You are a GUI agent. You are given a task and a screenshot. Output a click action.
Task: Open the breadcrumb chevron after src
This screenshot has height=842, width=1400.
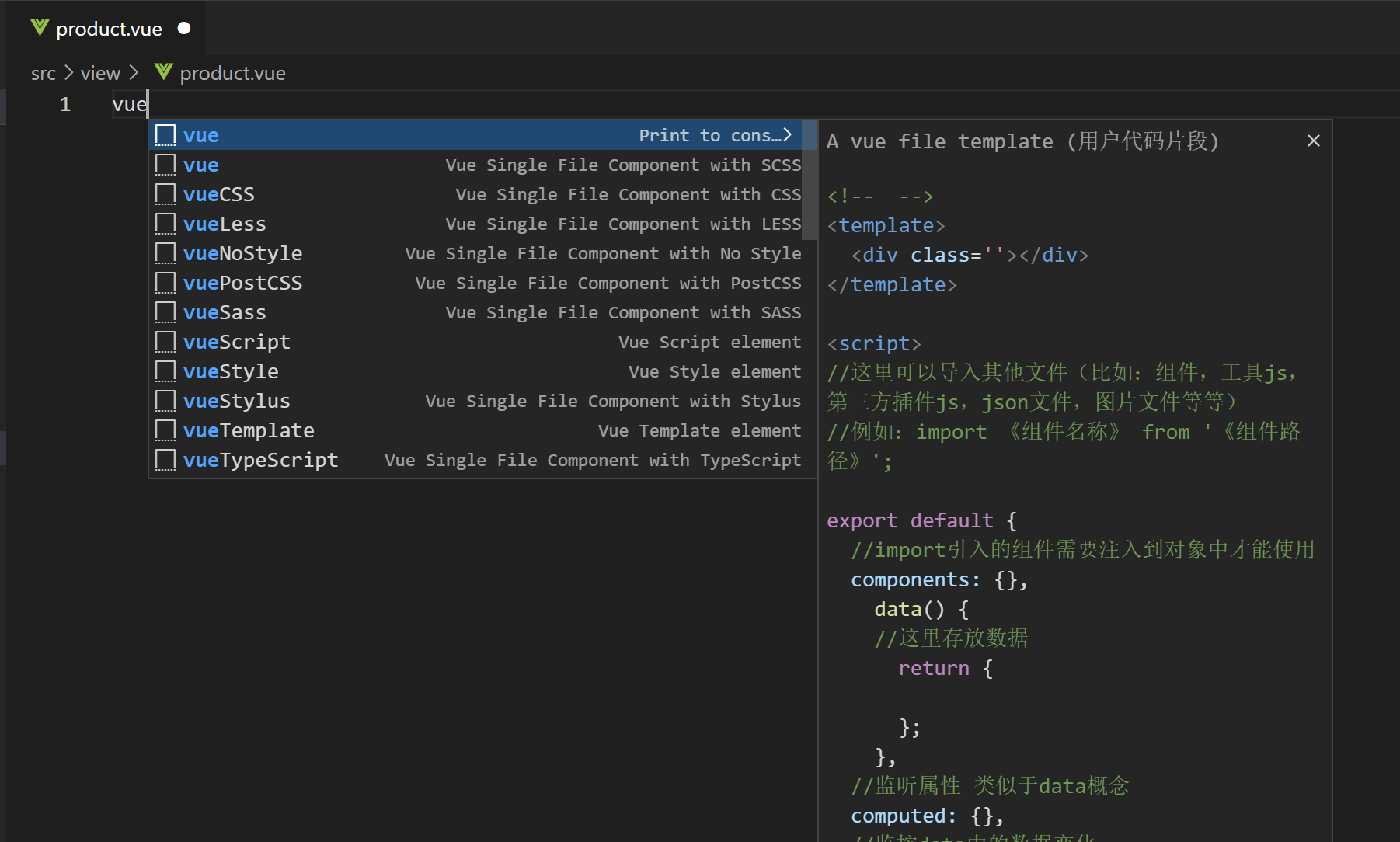coord(68,72)
